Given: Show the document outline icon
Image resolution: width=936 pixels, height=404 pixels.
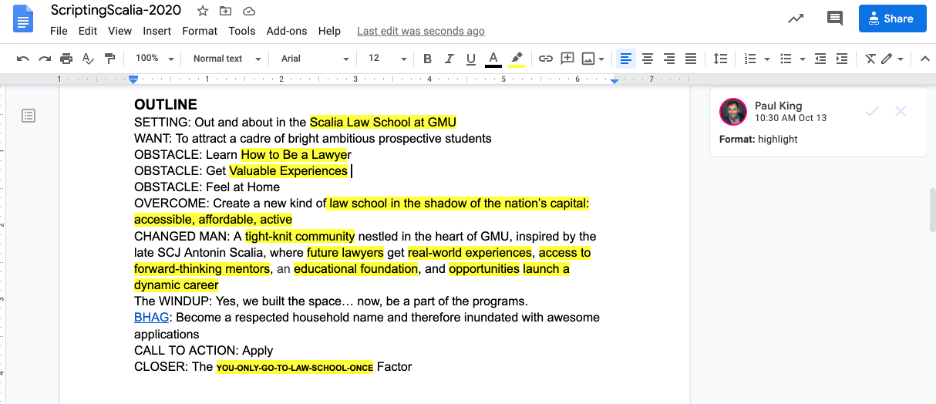Looking at the screenshot, I should [28, 116].
